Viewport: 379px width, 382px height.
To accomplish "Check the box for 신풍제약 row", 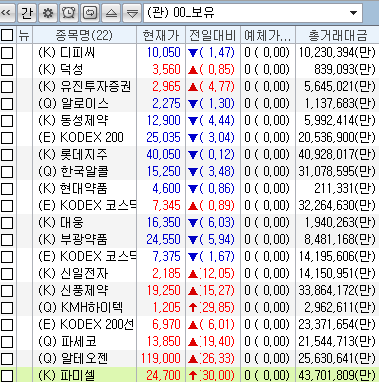I will tap(7, 290).
